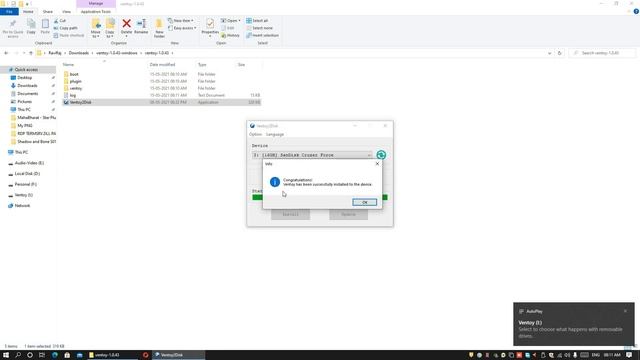Image resolution: width=640 pixels, height=360 pixels.
Task: Open the Move to dropdown
Action: (x=96, y=29)
